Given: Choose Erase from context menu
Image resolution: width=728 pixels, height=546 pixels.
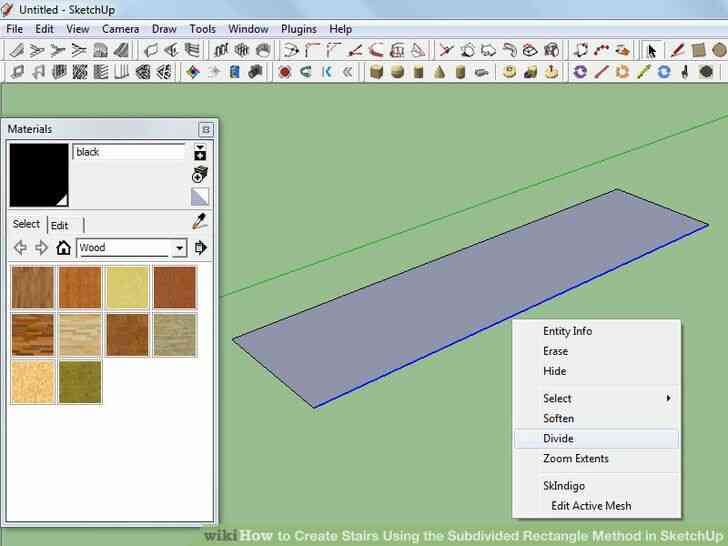Looking at the screenshot, I should point(596,351).
